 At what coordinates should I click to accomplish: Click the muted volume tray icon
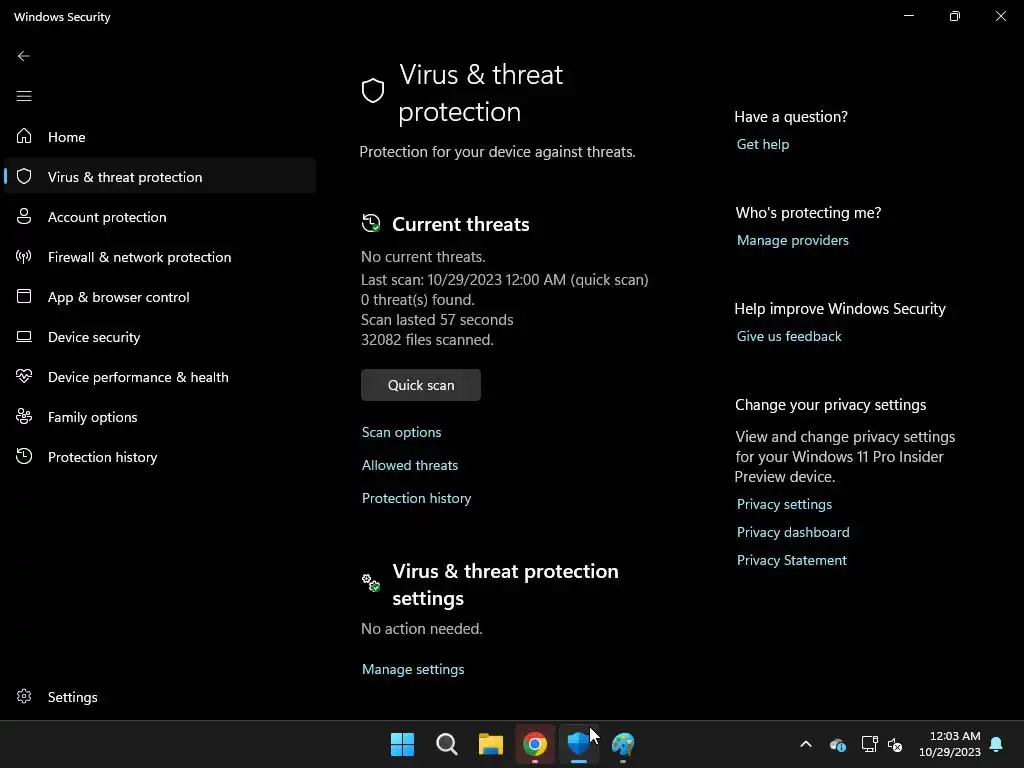click(895, 744)
